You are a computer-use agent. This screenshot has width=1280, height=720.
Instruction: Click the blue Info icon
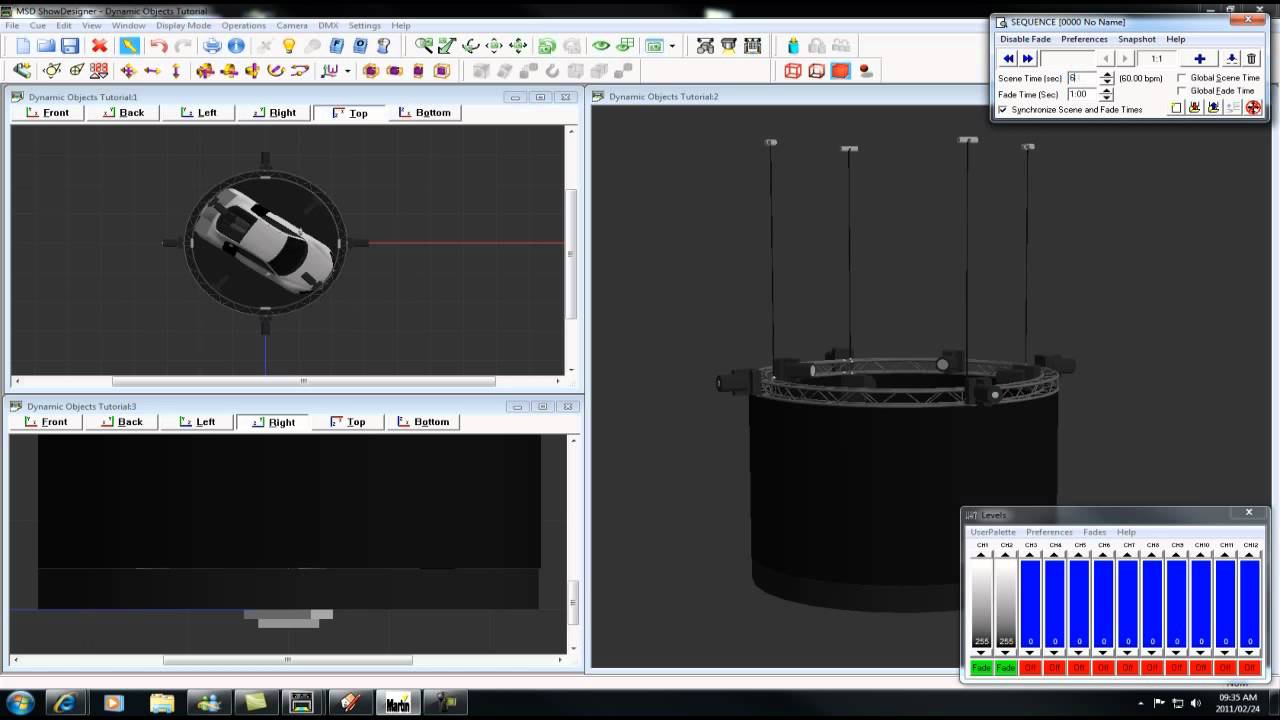tap(236, 46)
